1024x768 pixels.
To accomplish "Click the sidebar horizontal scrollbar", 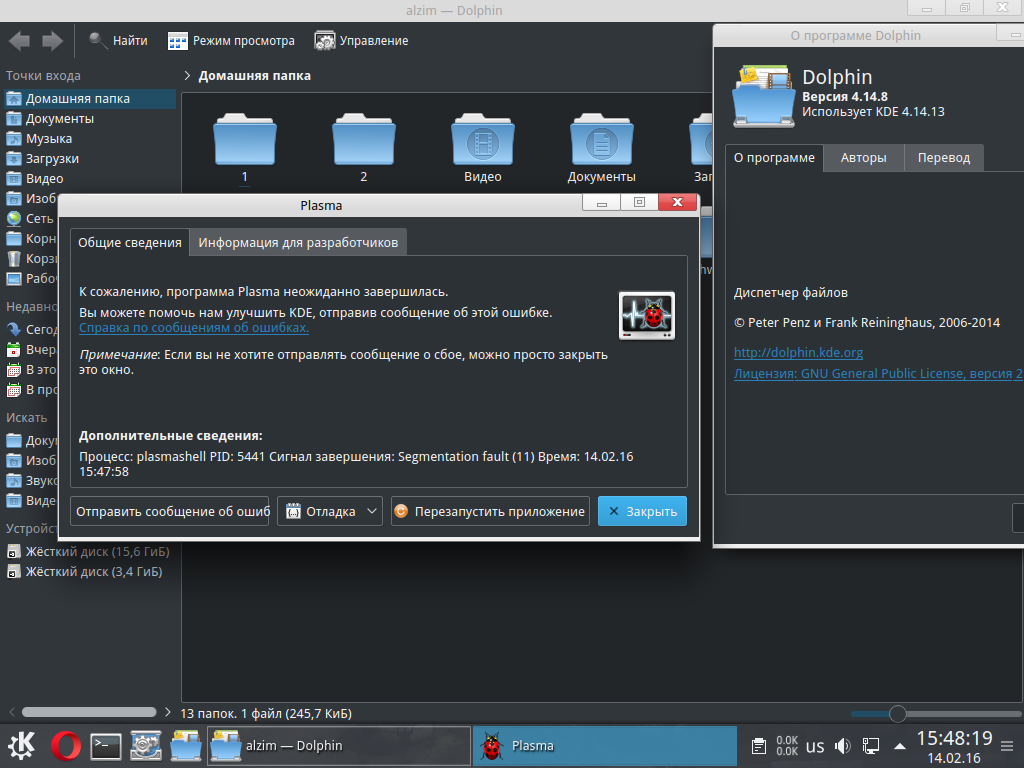I will point(89,712).
